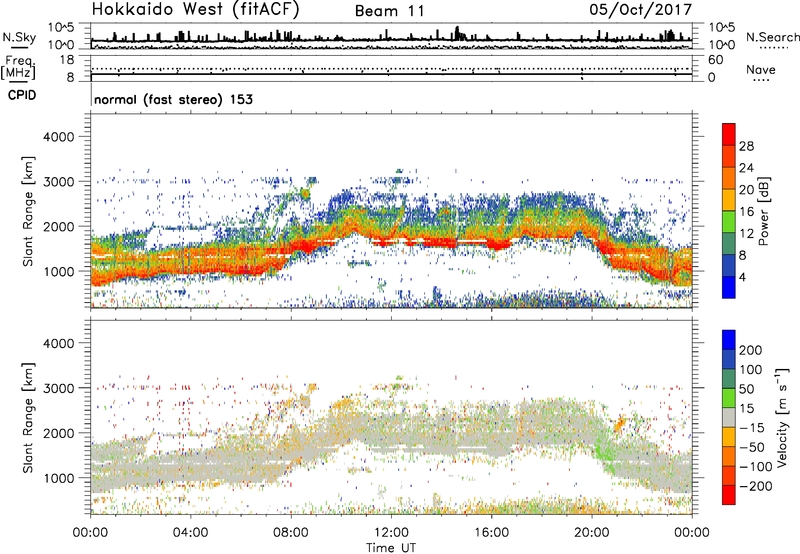Image resolution: width=800 pixels, height=554 pixels.
Task: Click the green velocity patch near 20:30 UT
Action: pyautogui.click(x=606, y=451)
